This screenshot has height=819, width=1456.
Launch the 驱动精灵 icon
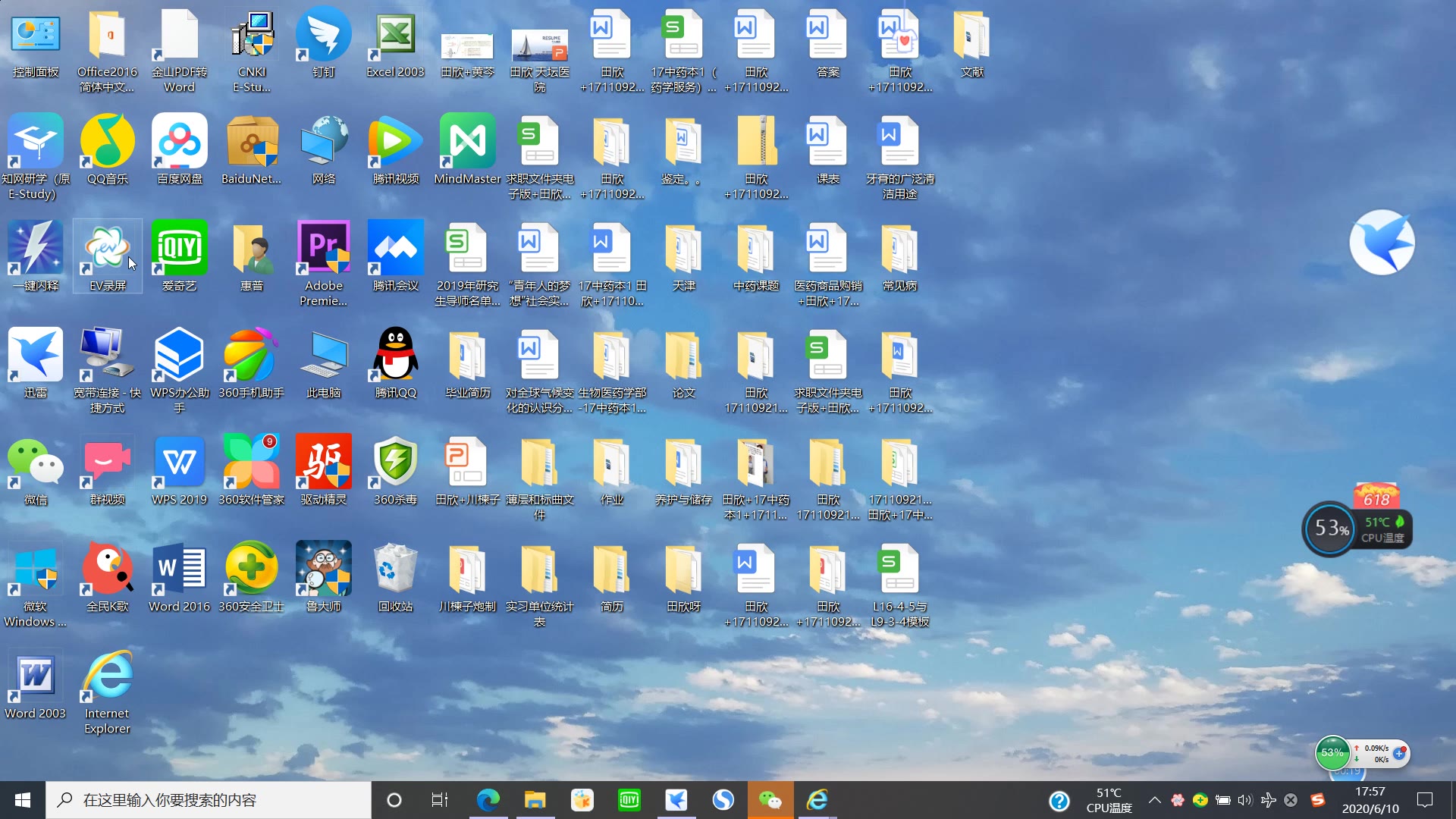[x=324, y=471]
